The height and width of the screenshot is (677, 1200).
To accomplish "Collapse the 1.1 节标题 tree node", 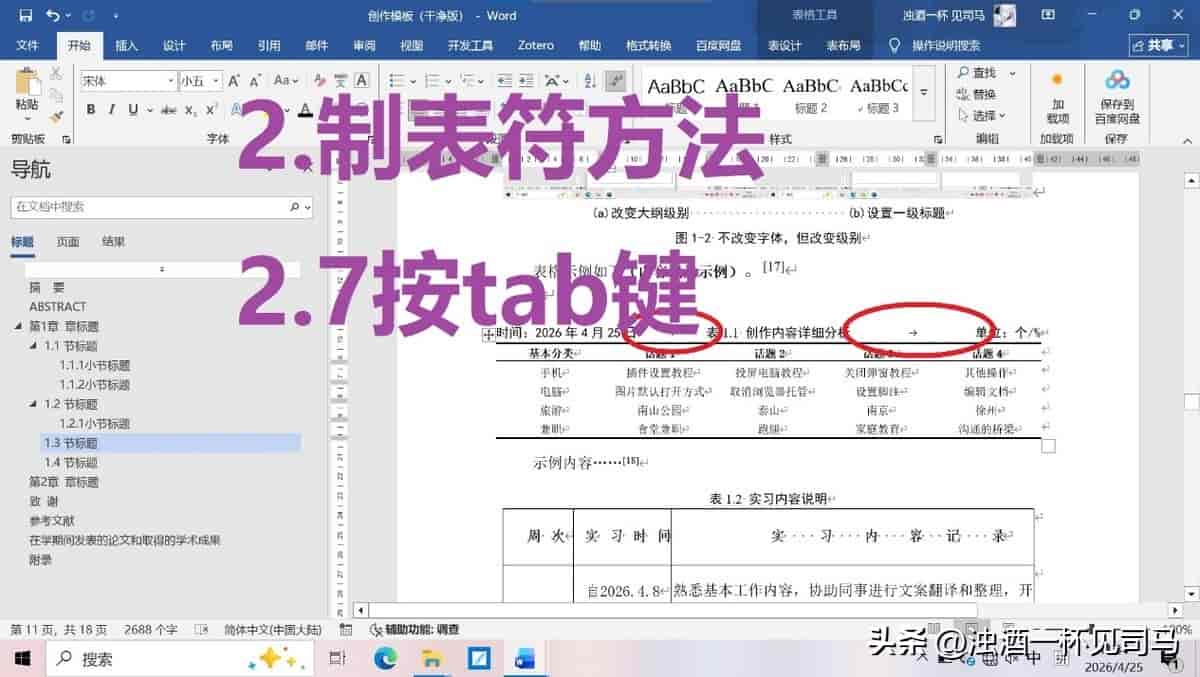I will coord(33,346).
